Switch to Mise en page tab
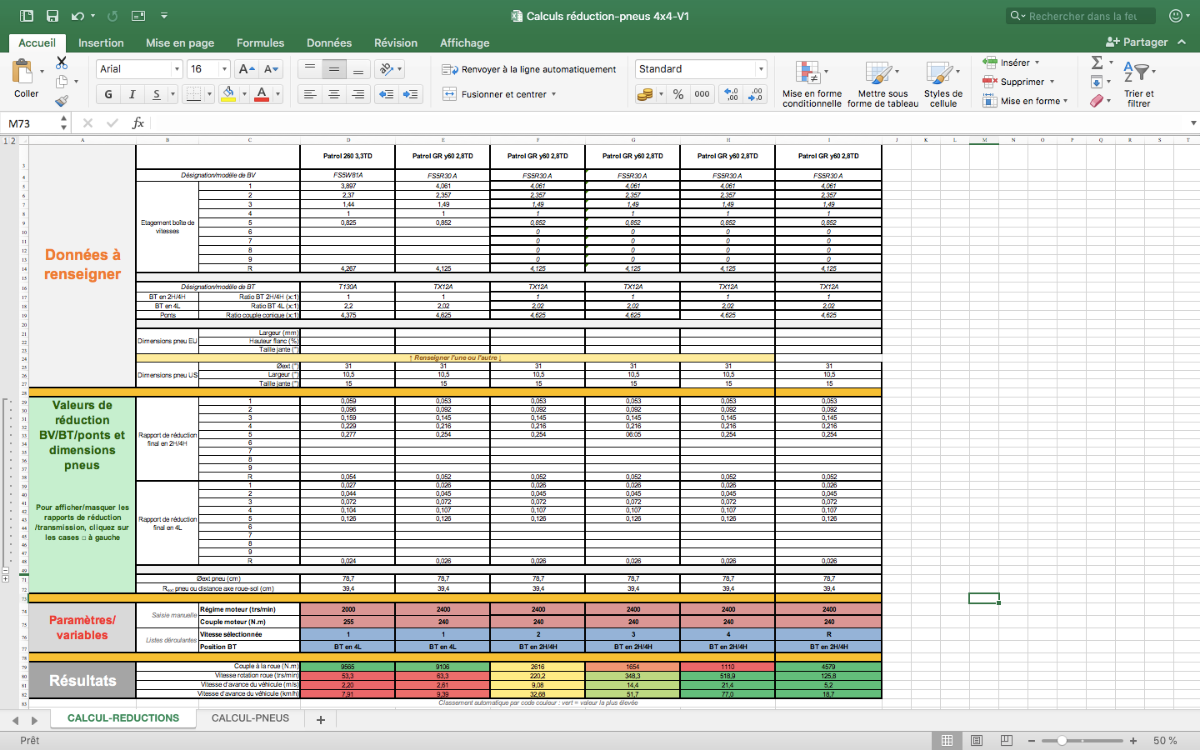1200x750 pixels. (x=180, y=43)
